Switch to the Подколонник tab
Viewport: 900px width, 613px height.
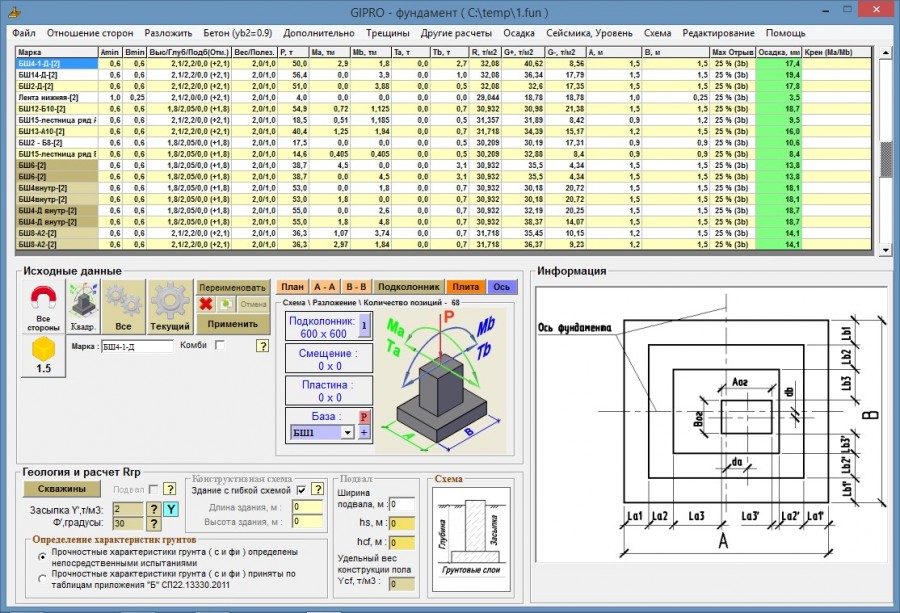408,286
